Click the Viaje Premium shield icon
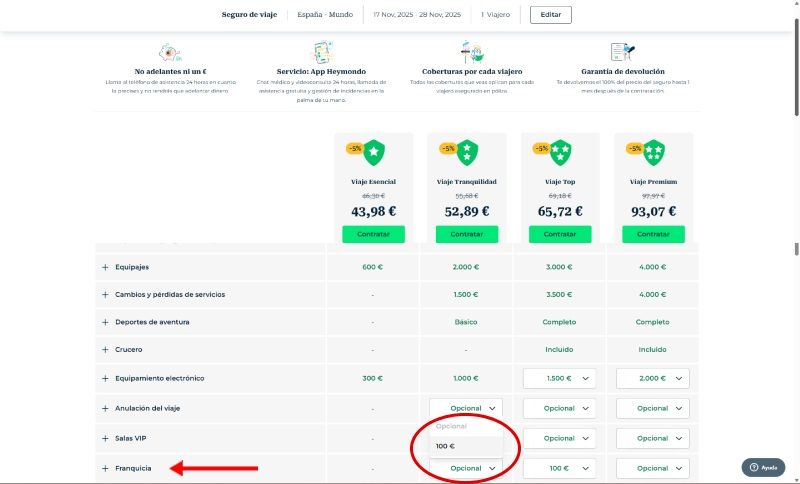 coord(653,153)
